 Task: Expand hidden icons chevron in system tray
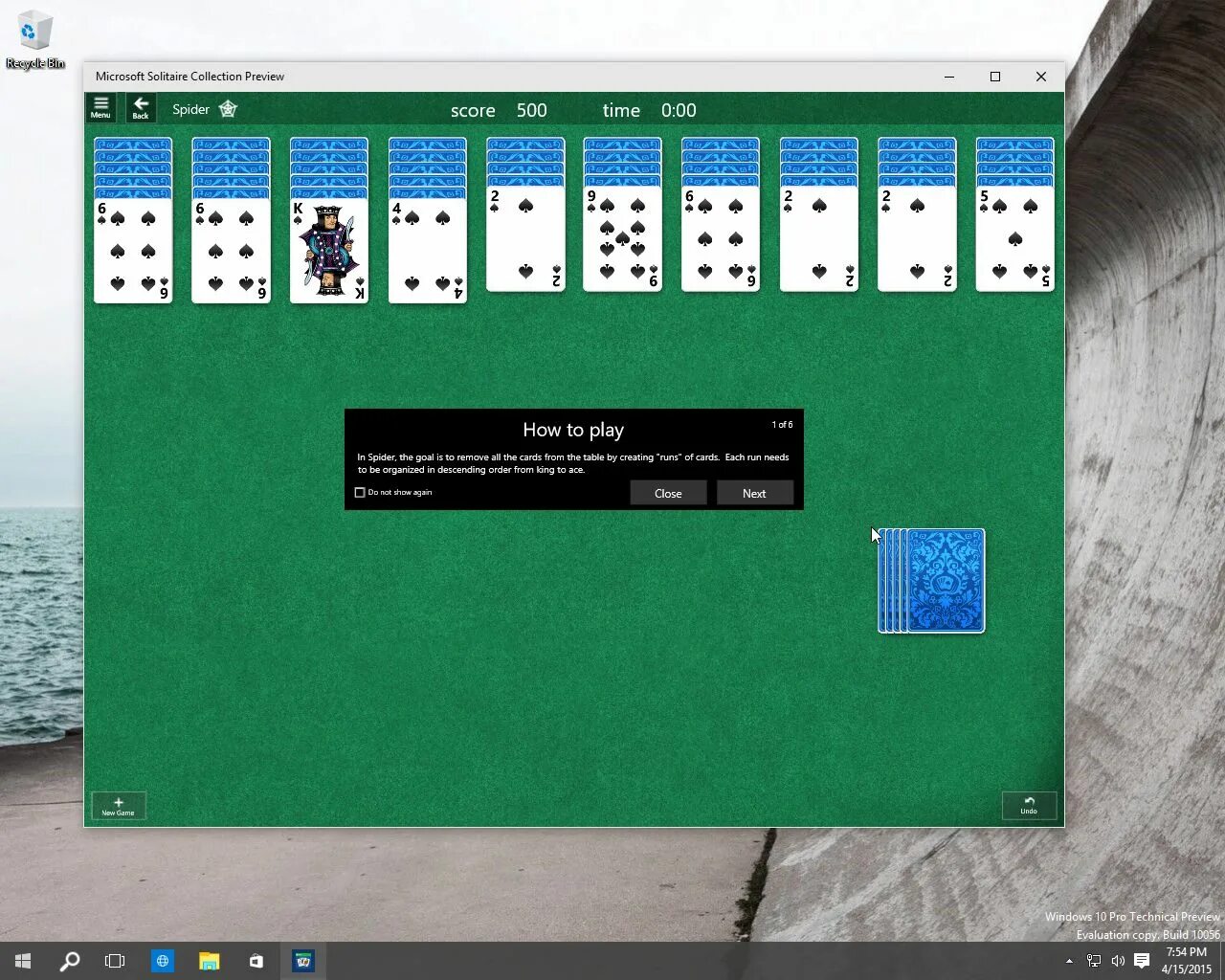pyautogui.click(x=1069, y=960)
